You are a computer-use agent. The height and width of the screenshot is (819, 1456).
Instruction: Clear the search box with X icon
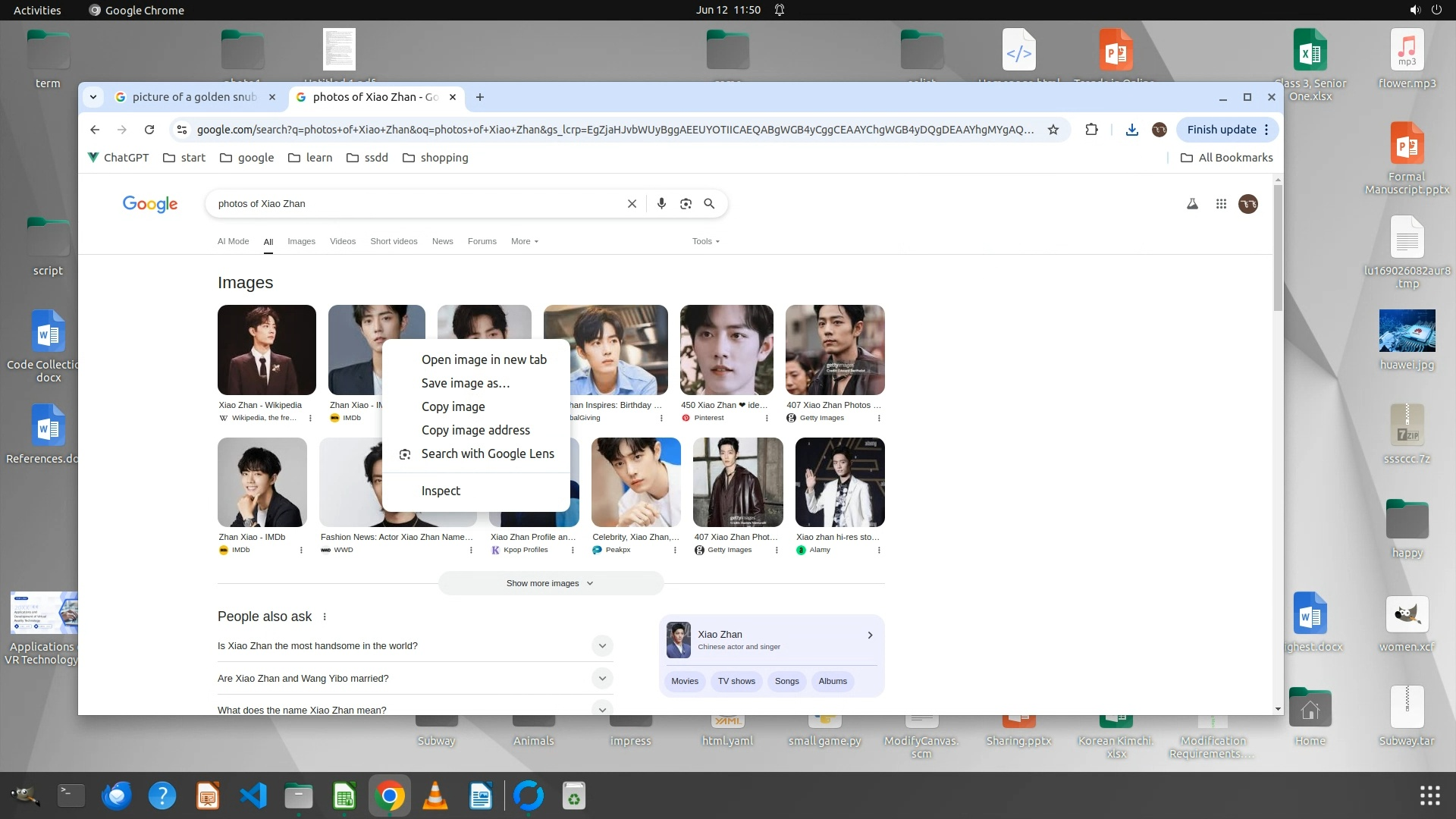(632, 203)
